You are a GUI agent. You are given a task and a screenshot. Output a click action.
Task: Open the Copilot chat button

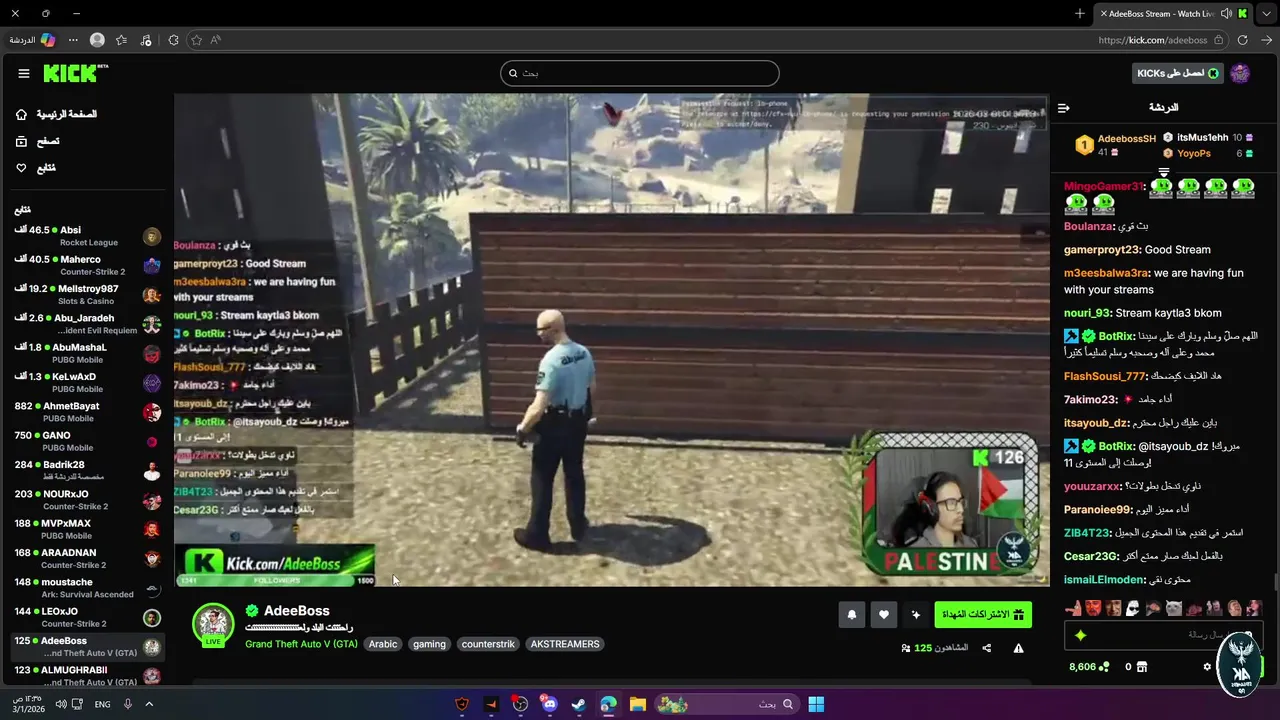point(33,40)
